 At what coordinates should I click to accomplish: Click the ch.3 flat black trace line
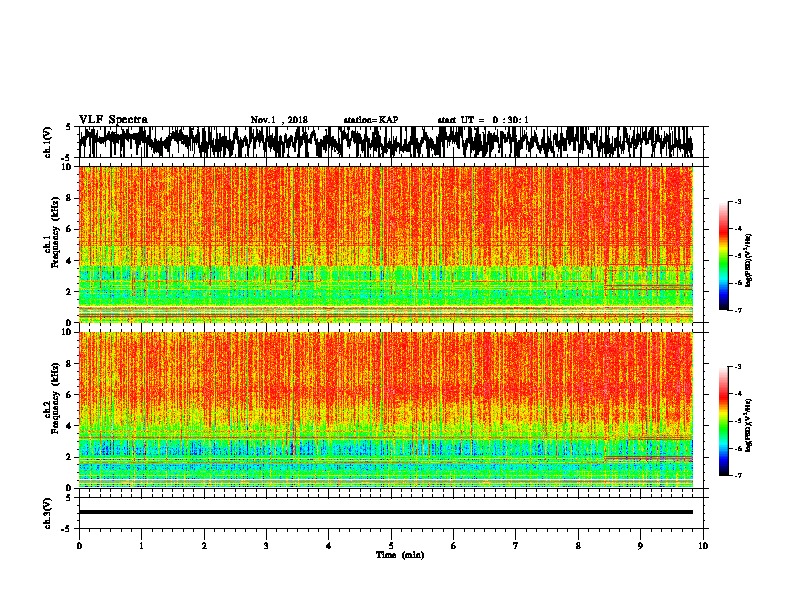pos(386,512)
